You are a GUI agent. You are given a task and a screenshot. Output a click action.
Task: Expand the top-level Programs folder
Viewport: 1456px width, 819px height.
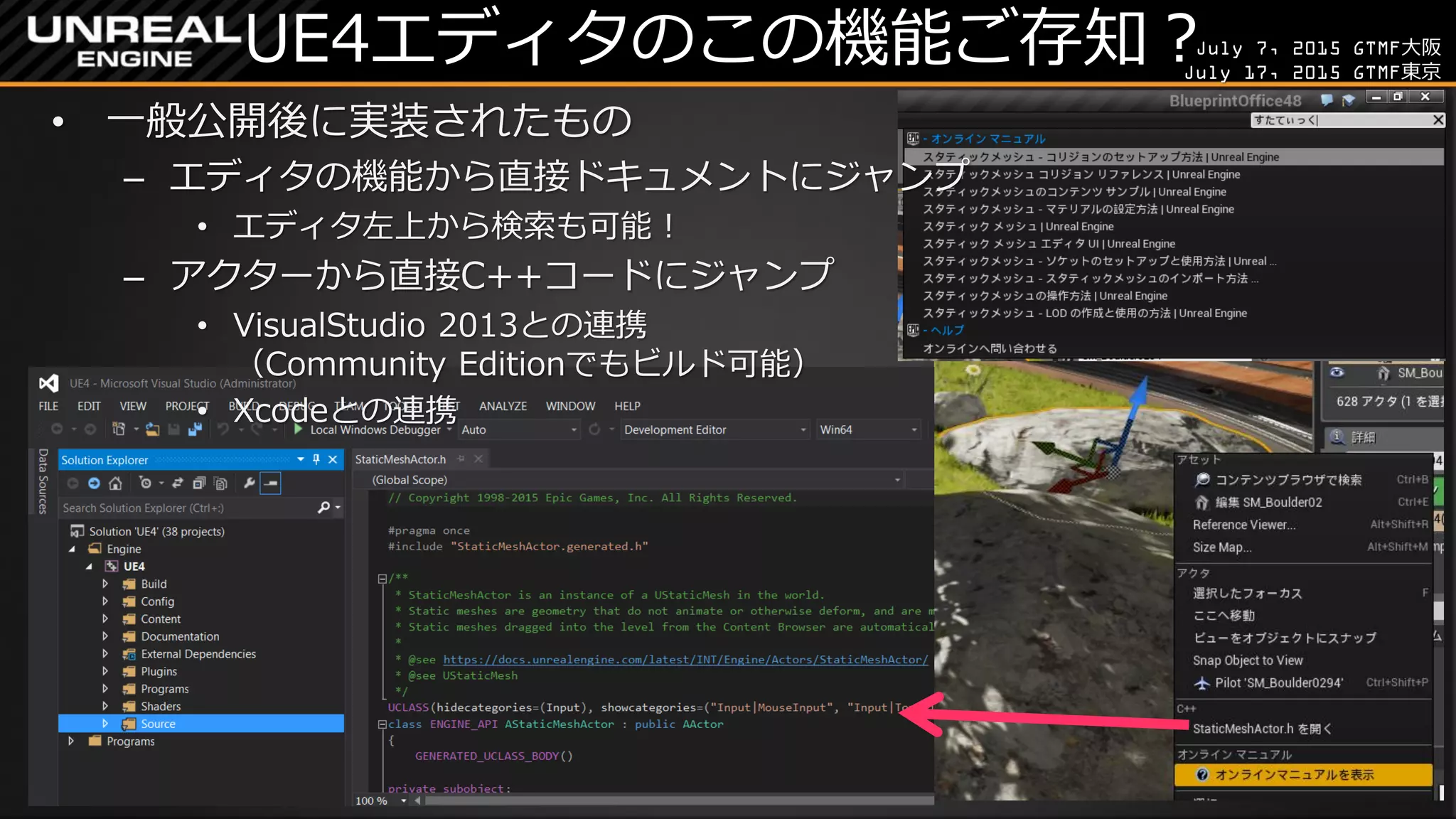coord(71,741)
